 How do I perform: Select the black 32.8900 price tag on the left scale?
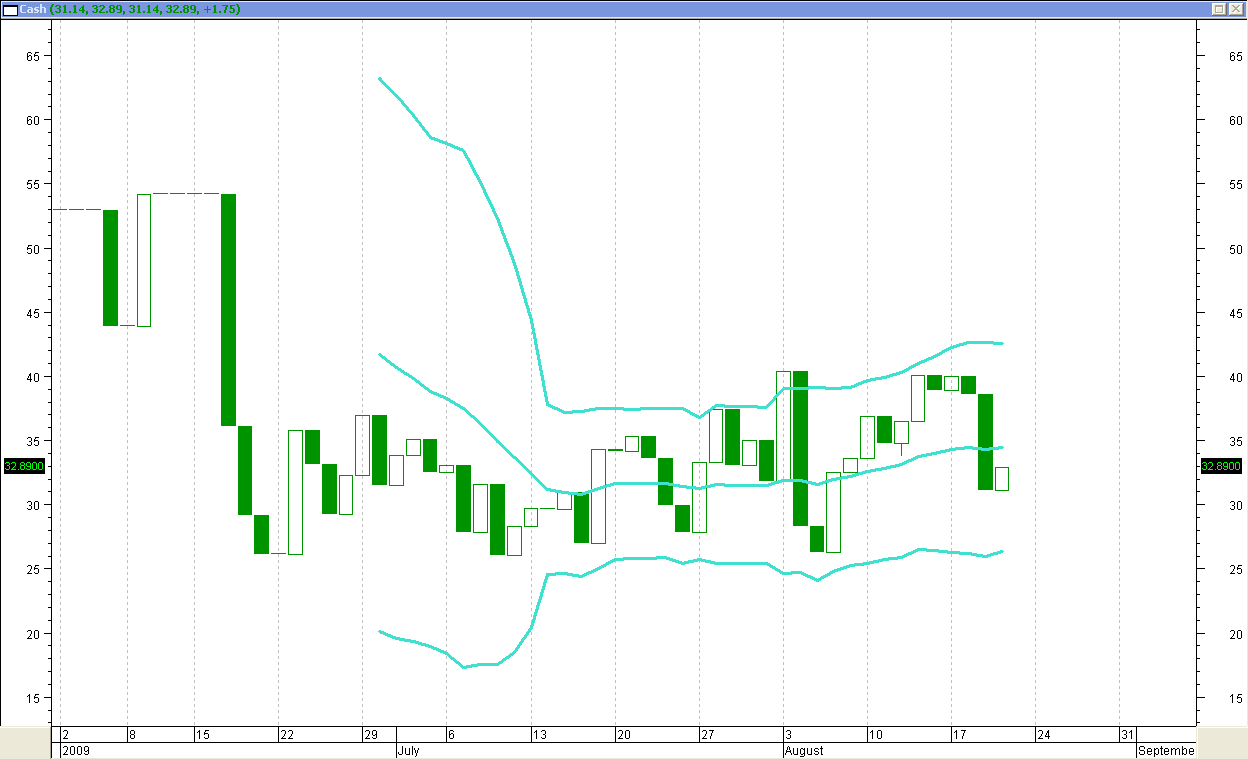click(25, 466)
